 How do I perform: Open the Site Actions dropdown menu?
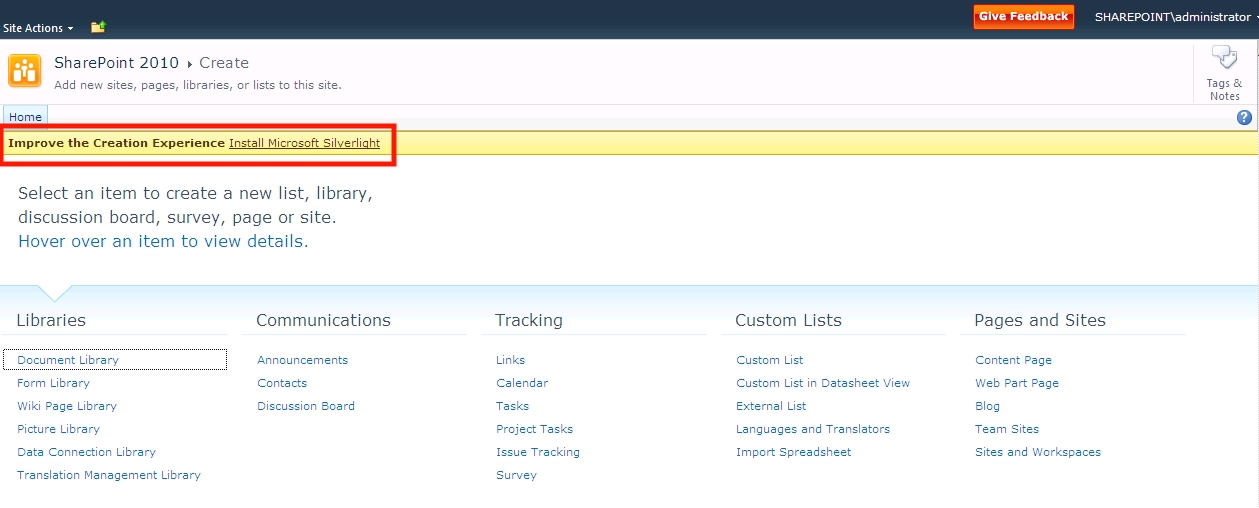tap(38, 28)
